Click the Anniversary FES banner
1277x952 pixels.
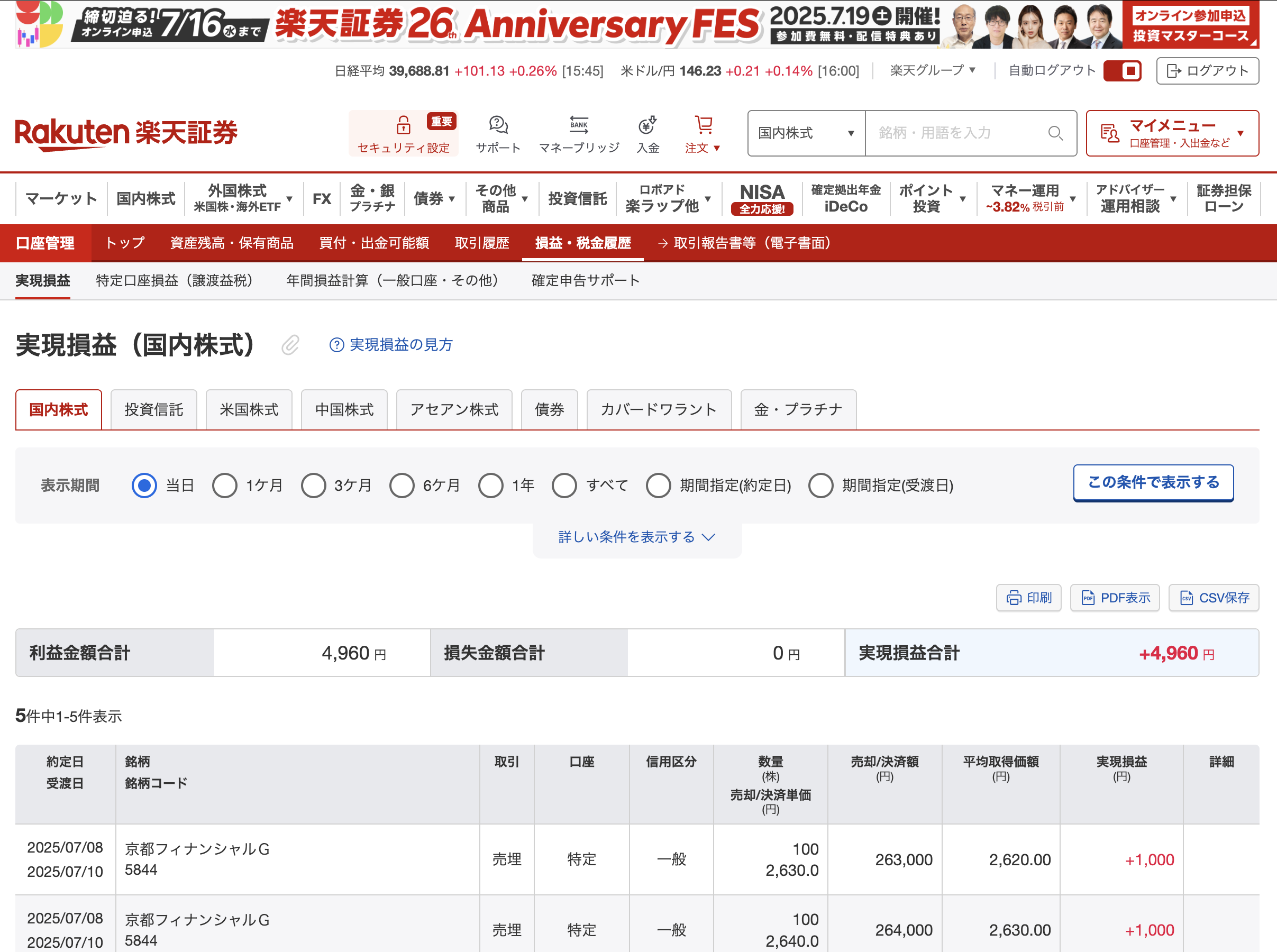tap(637, 24)
